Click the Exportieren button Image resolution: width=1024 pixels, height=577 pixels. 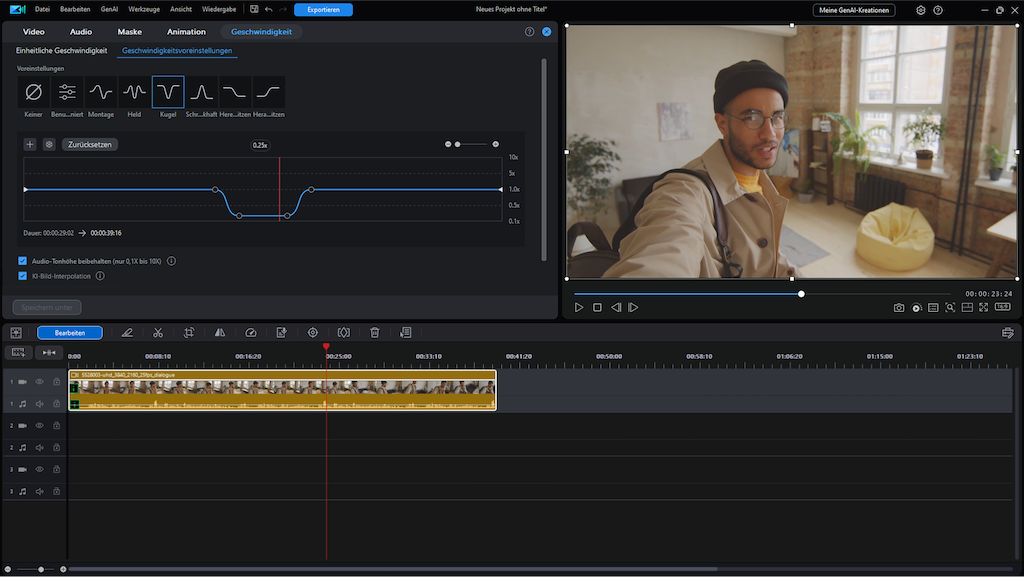coord(323,10)
